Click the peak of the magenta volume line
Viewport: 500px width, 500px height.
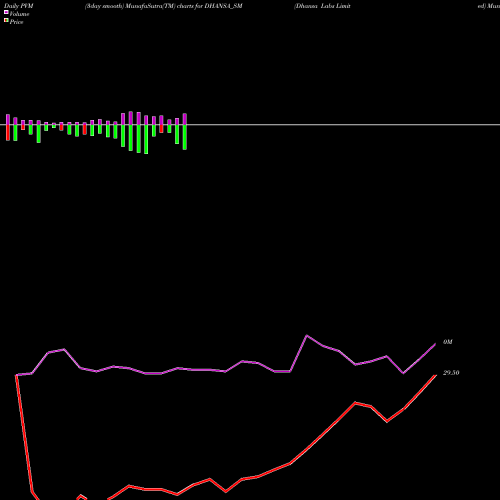307,335
